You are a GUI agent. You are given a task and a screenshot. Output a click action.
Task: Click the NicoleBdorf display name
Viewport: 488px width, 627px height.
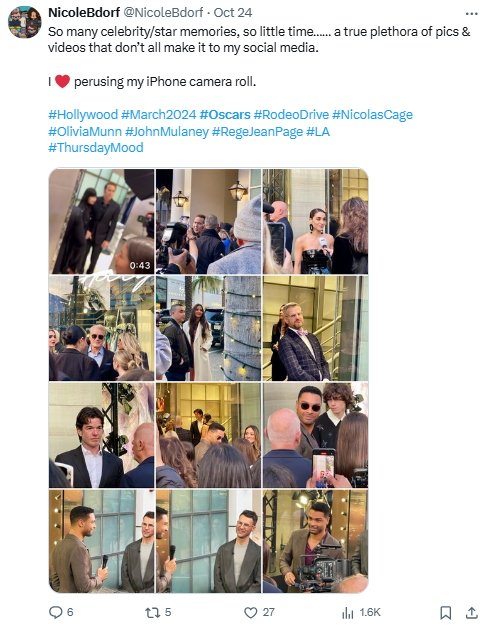(84, 12)
